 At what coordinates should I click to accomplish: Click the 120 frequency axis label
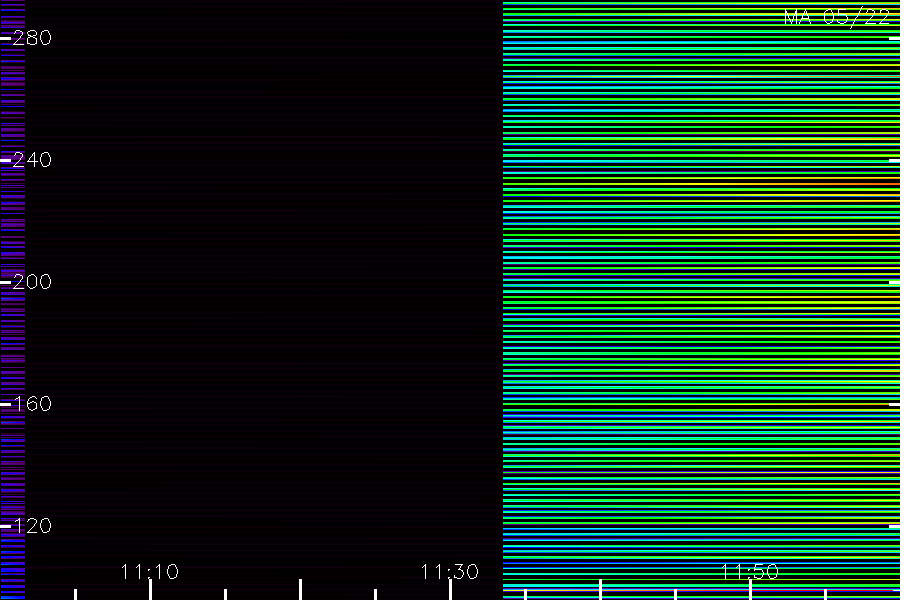click(32, 526)
